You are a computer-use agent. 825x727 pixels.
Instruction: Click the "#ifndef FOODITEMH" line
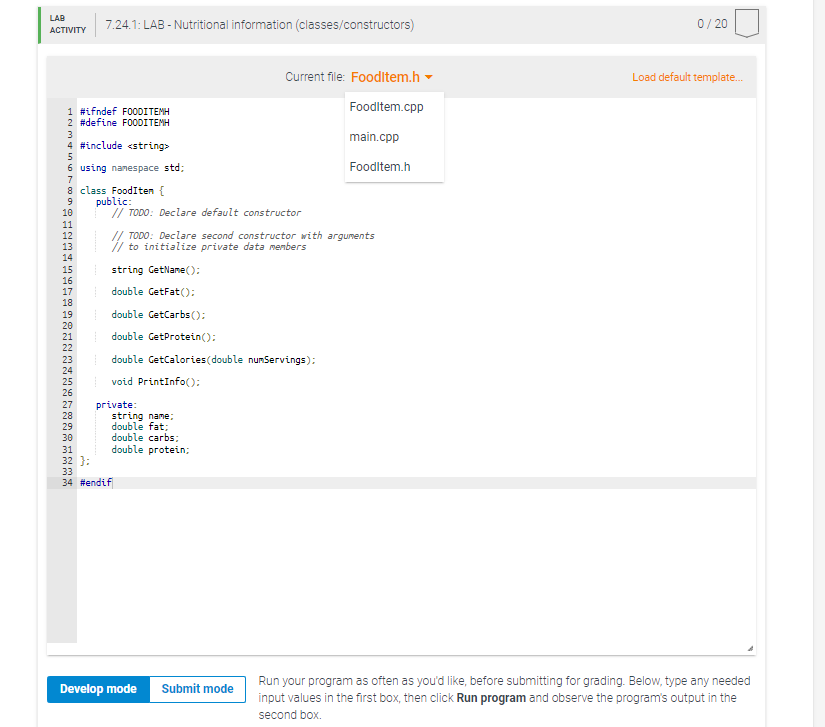tap(125, 112)
